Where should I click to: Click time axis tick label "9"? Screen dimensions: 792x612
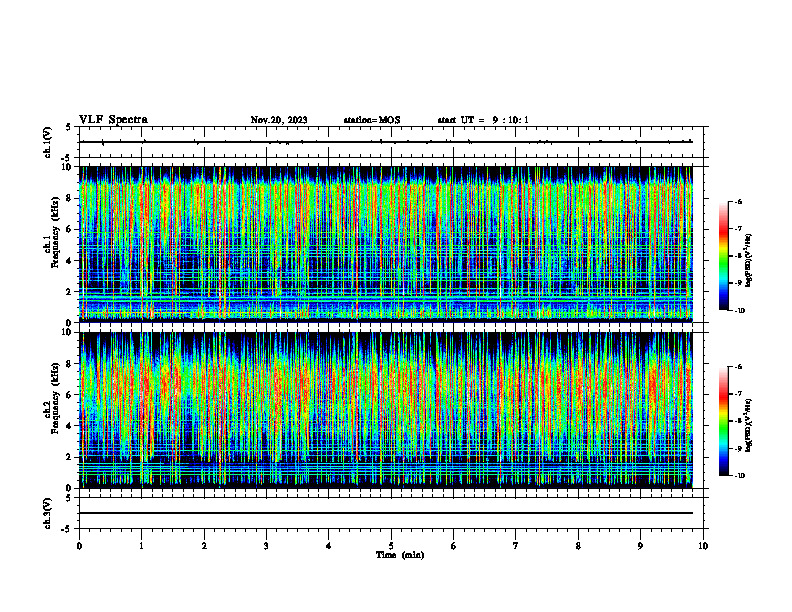click(640, 546)
